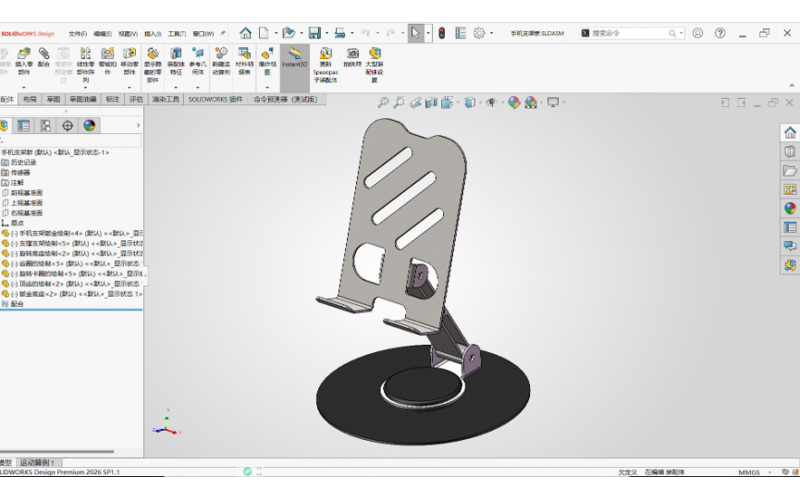Select 原点 in the feature tree
The width and height of the screenshot is (800, 500).
(17, 223)
